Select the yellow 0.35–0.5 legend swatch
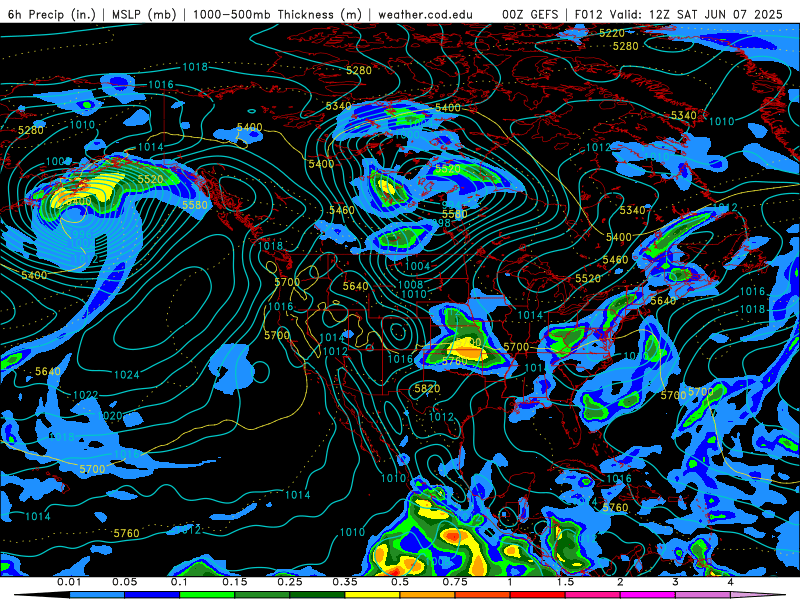The width and height of the screenshot is (800, 600). tap(372, 595)
